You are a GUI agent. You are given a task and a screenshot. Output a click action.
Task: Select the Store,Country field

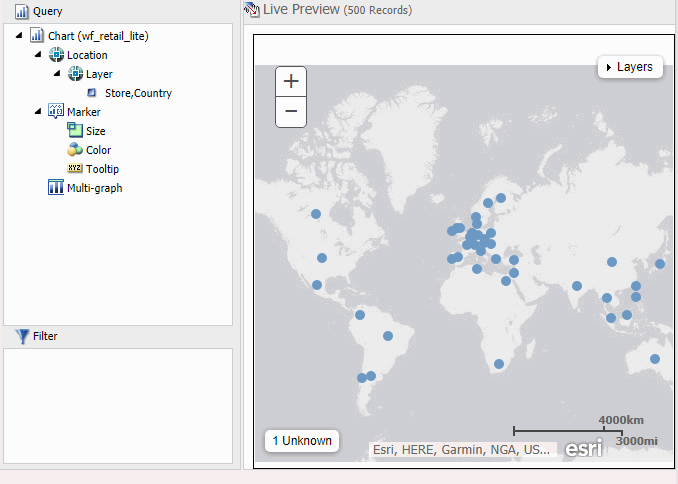click(x=137, y=93)
